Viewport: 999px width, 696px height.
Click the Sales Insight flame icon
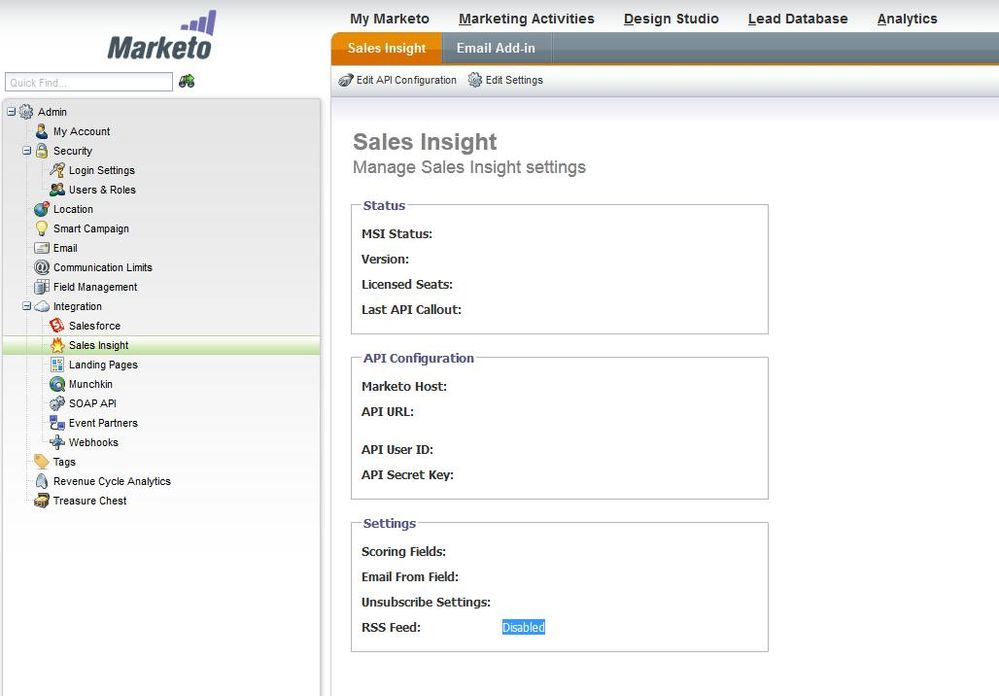(57, 345)
